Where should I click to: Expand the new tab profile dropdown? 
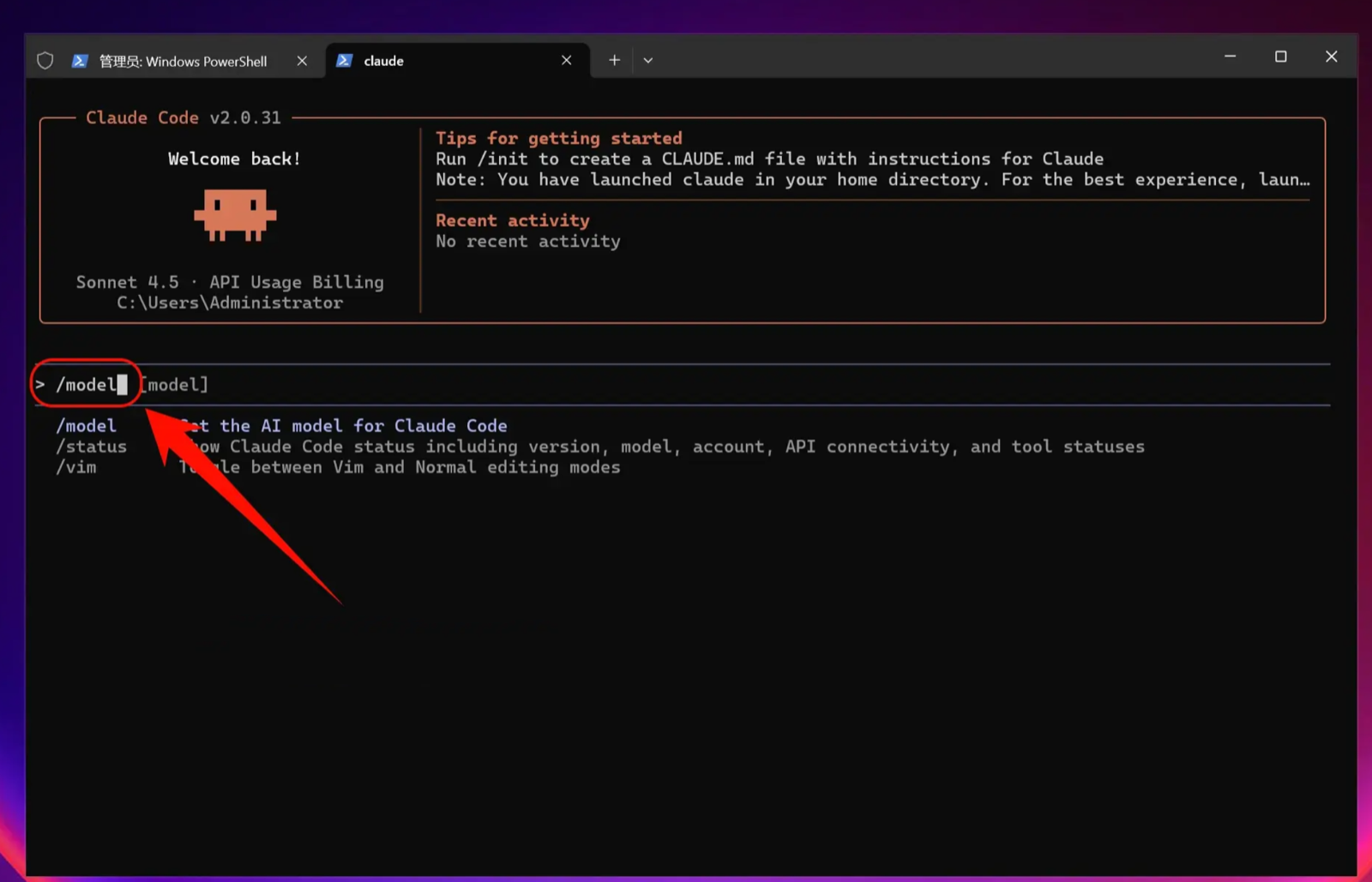(x=648, y=60)
